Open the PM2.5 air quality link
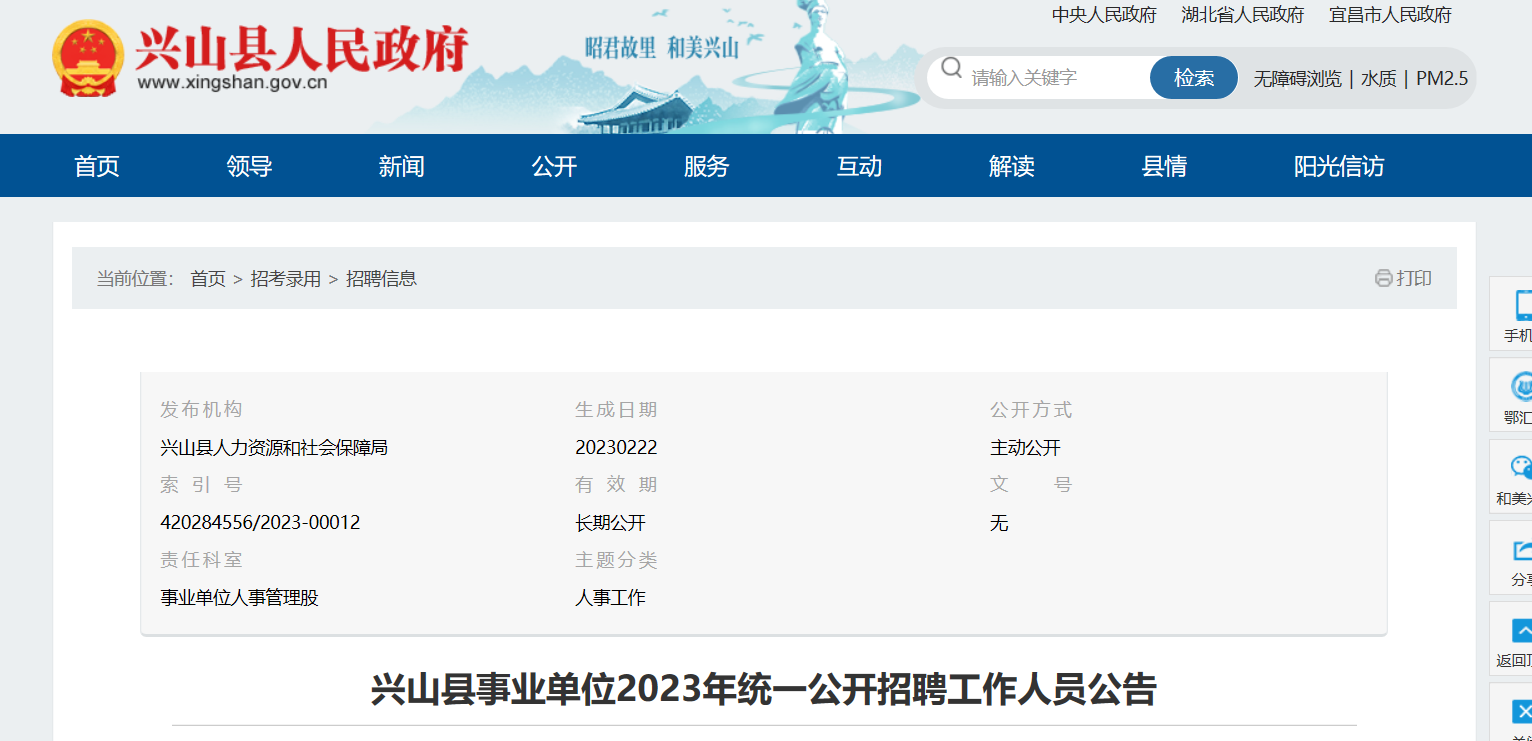Viewport: 1532px width, 741px height. click(x=1442, y=78)
